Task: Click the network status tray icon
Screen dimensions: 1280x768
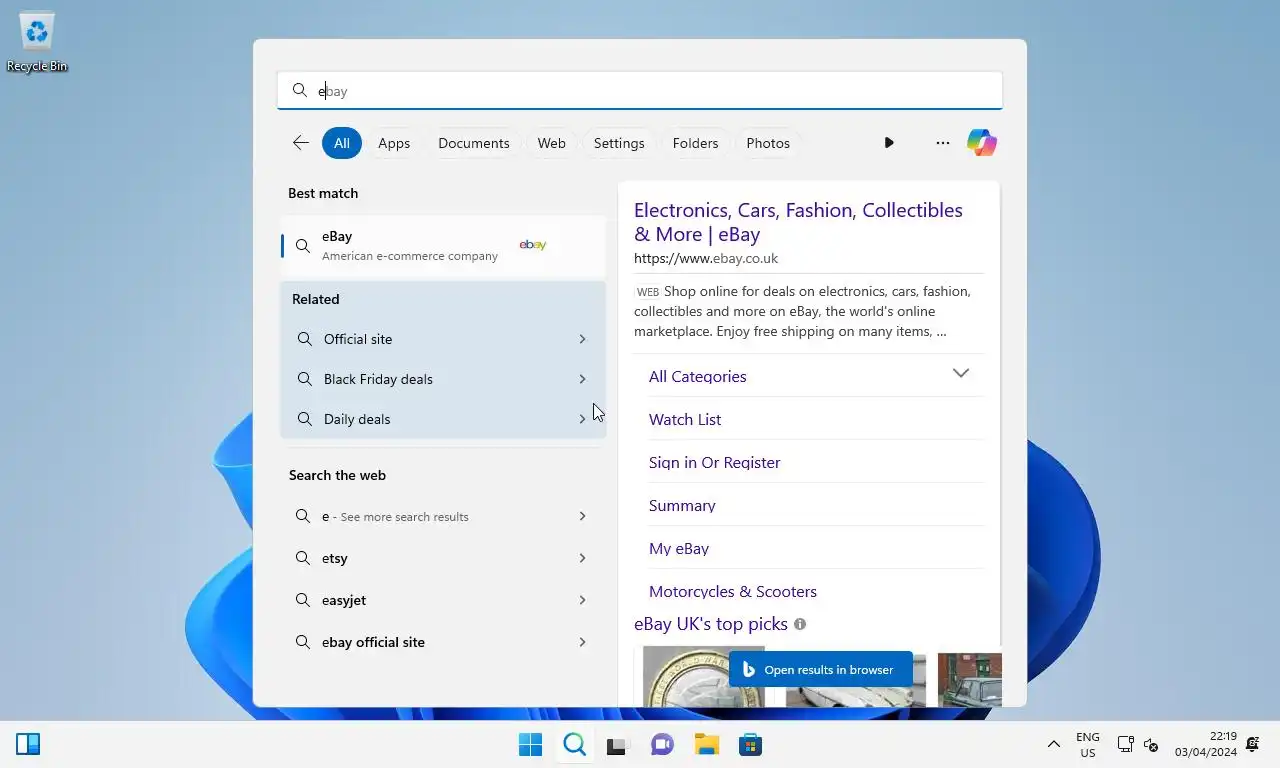Action: [x=1126, y=744]
